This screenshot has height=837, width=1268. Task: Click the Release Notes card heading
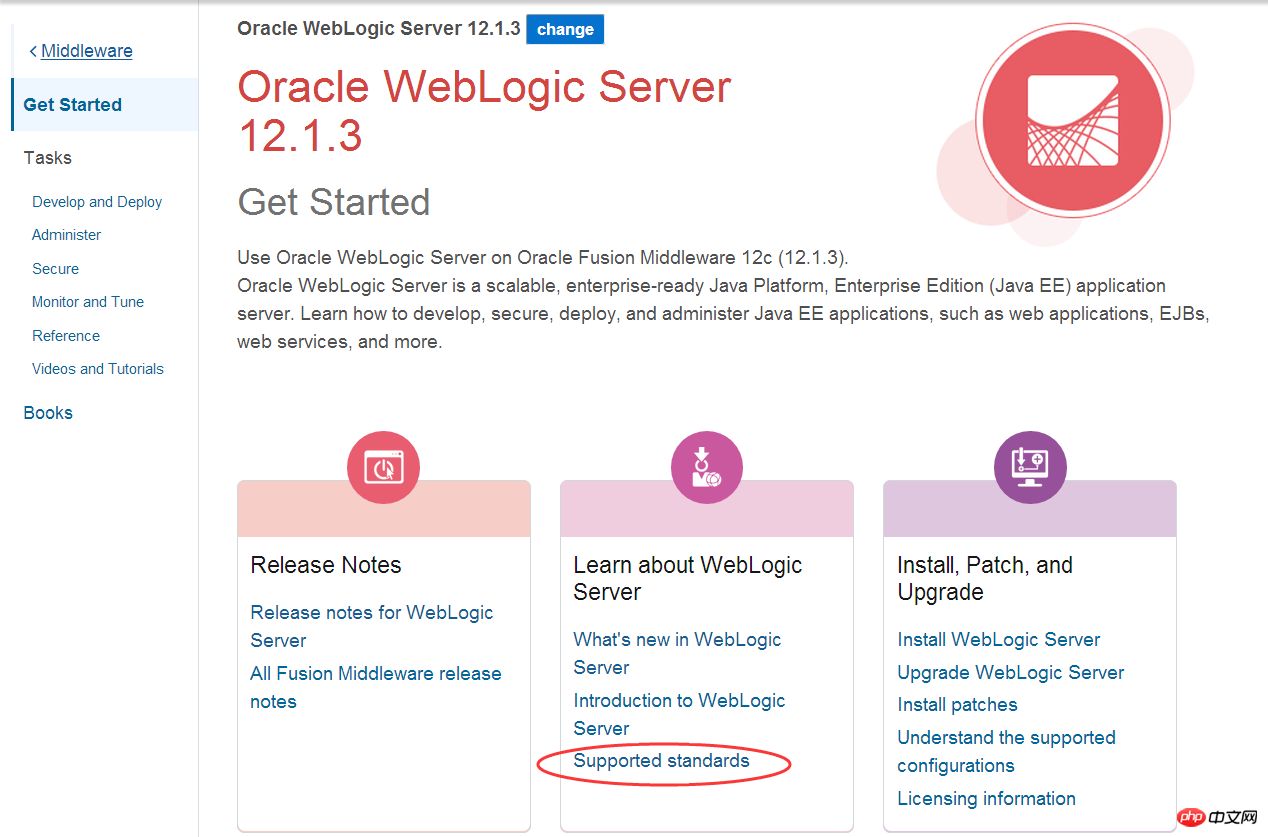click(326, 565)
